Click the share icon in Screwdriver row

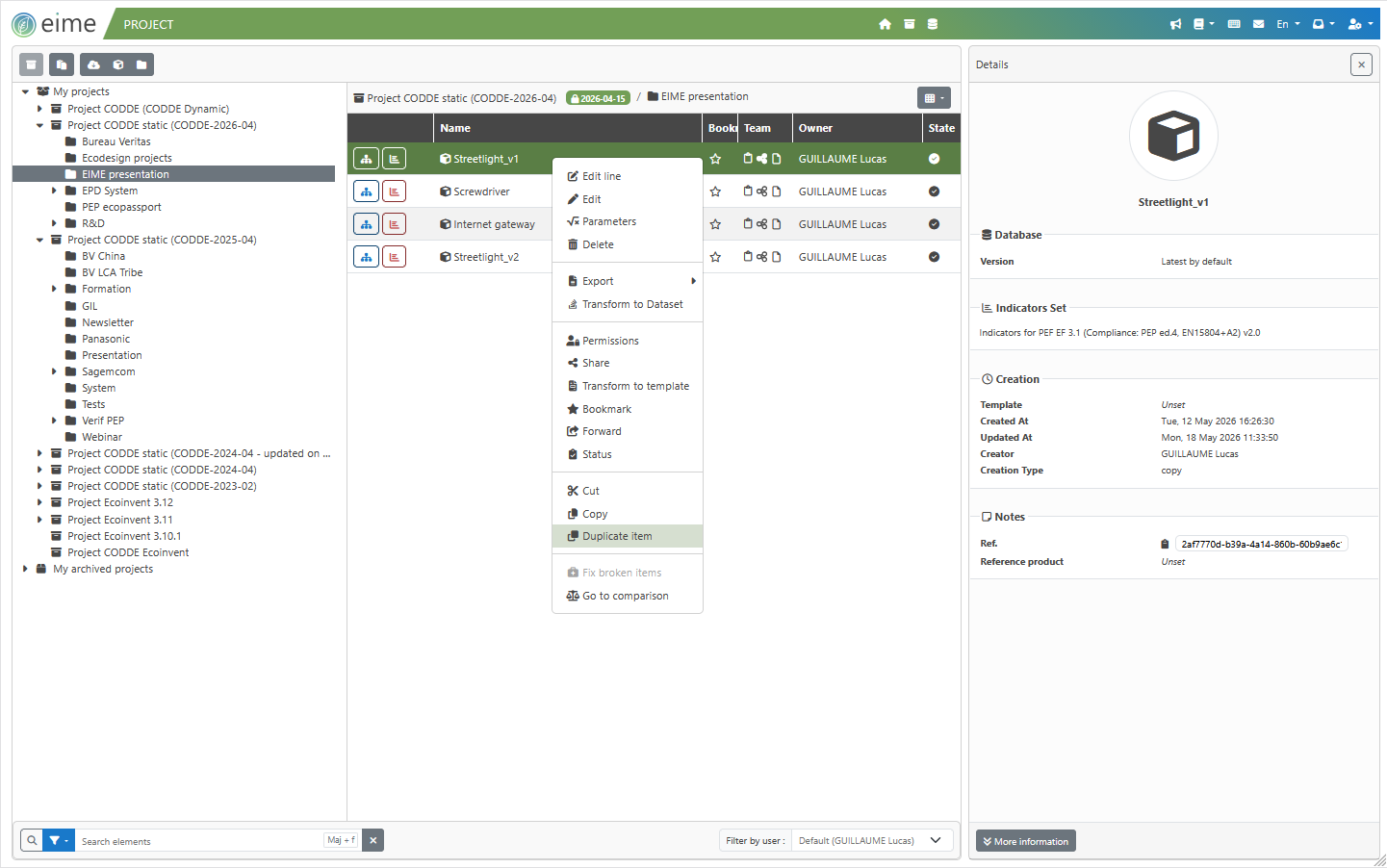tap(761, 191)
